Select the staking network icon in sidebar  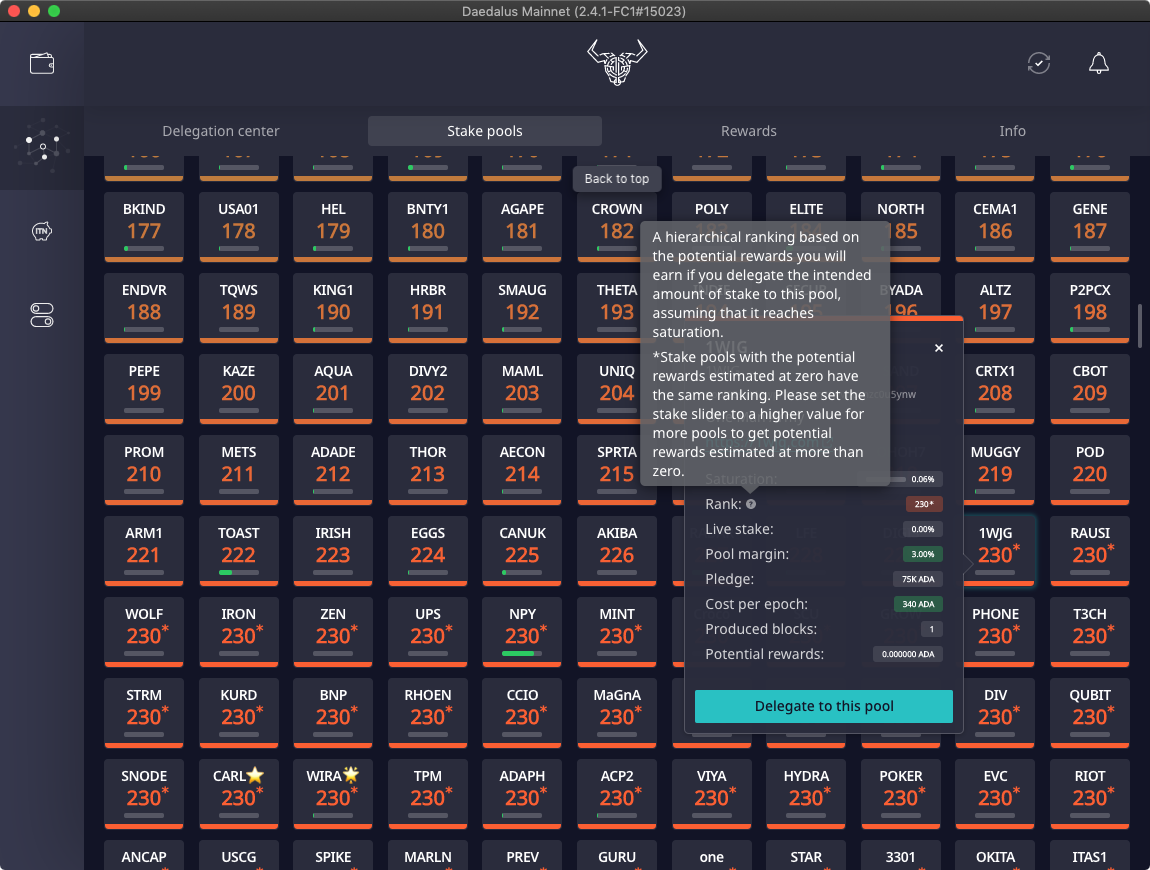click(x=42, y=147)
